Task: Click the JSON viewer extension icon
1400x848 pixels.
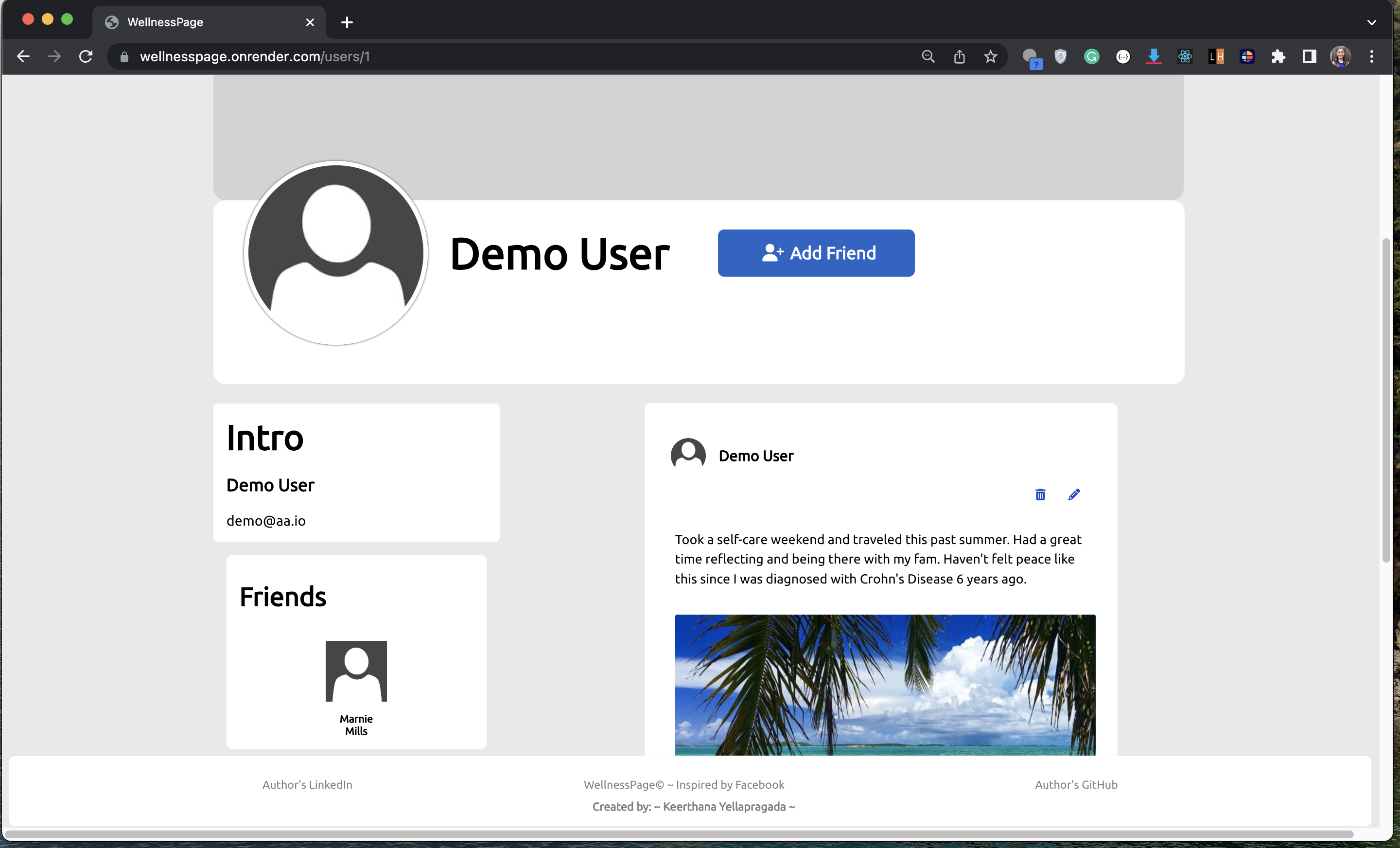Action: coord(1123,56)
